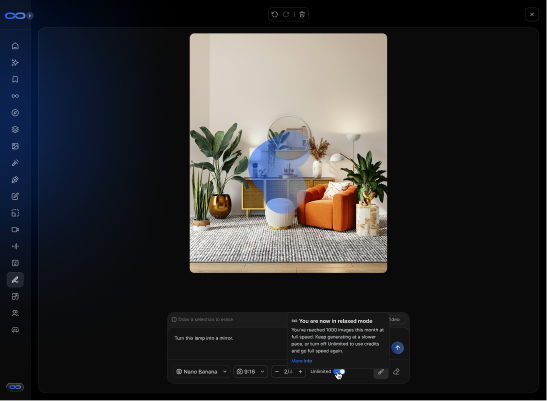The width and height of the screenshot is (547, 401).
Task: Open the Home page in the sidebar
Action: click(x=15, y=46)
